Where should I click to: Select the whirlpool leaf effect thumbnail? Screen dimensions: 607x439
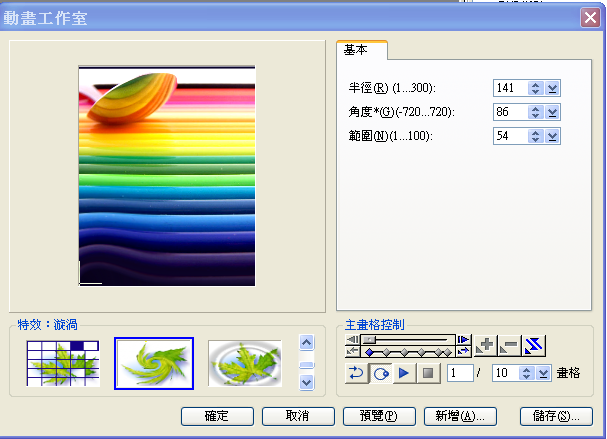click(154, 363)
